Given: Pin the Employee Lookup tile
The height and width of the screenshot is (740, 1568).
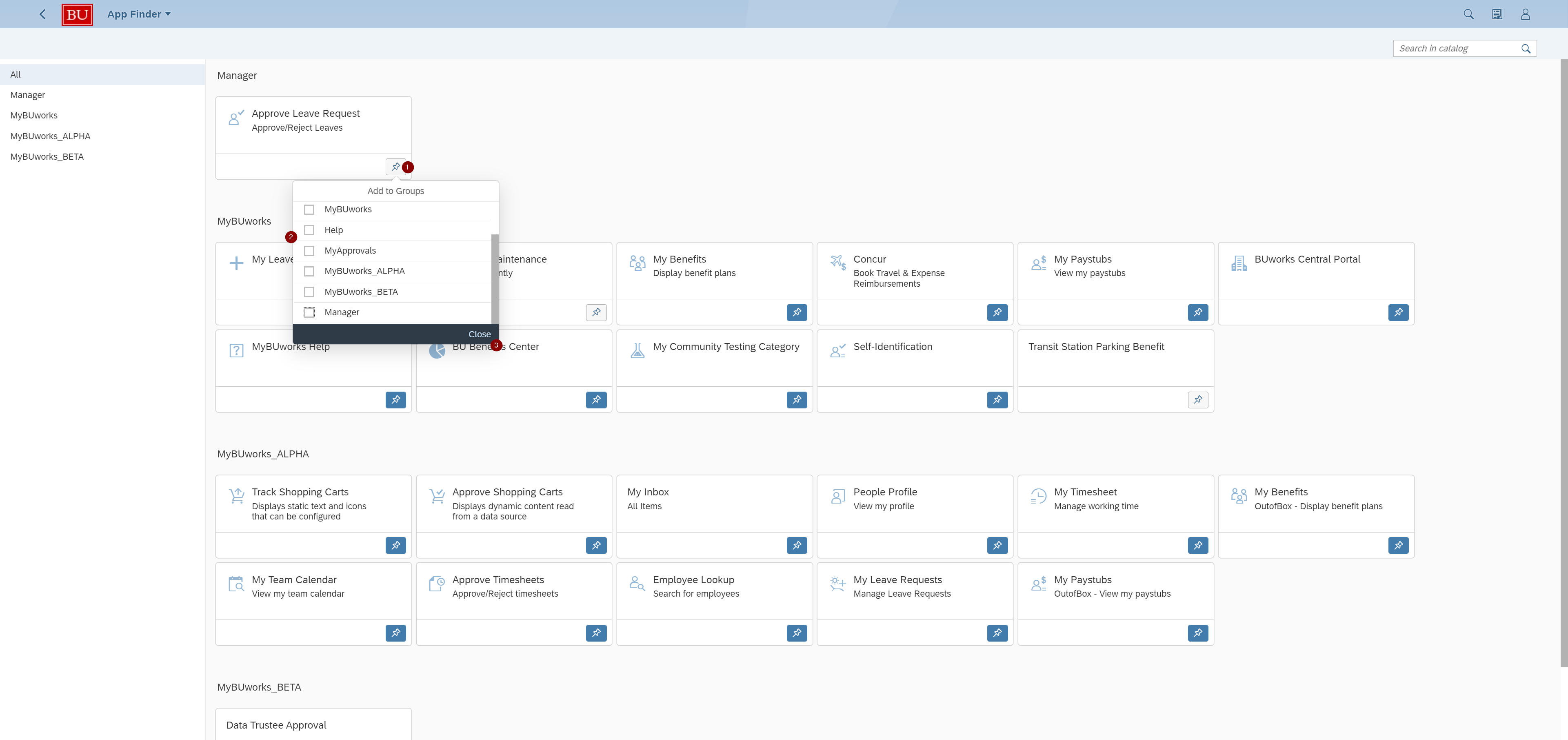Looking at the screenshot, I should 797,633.
